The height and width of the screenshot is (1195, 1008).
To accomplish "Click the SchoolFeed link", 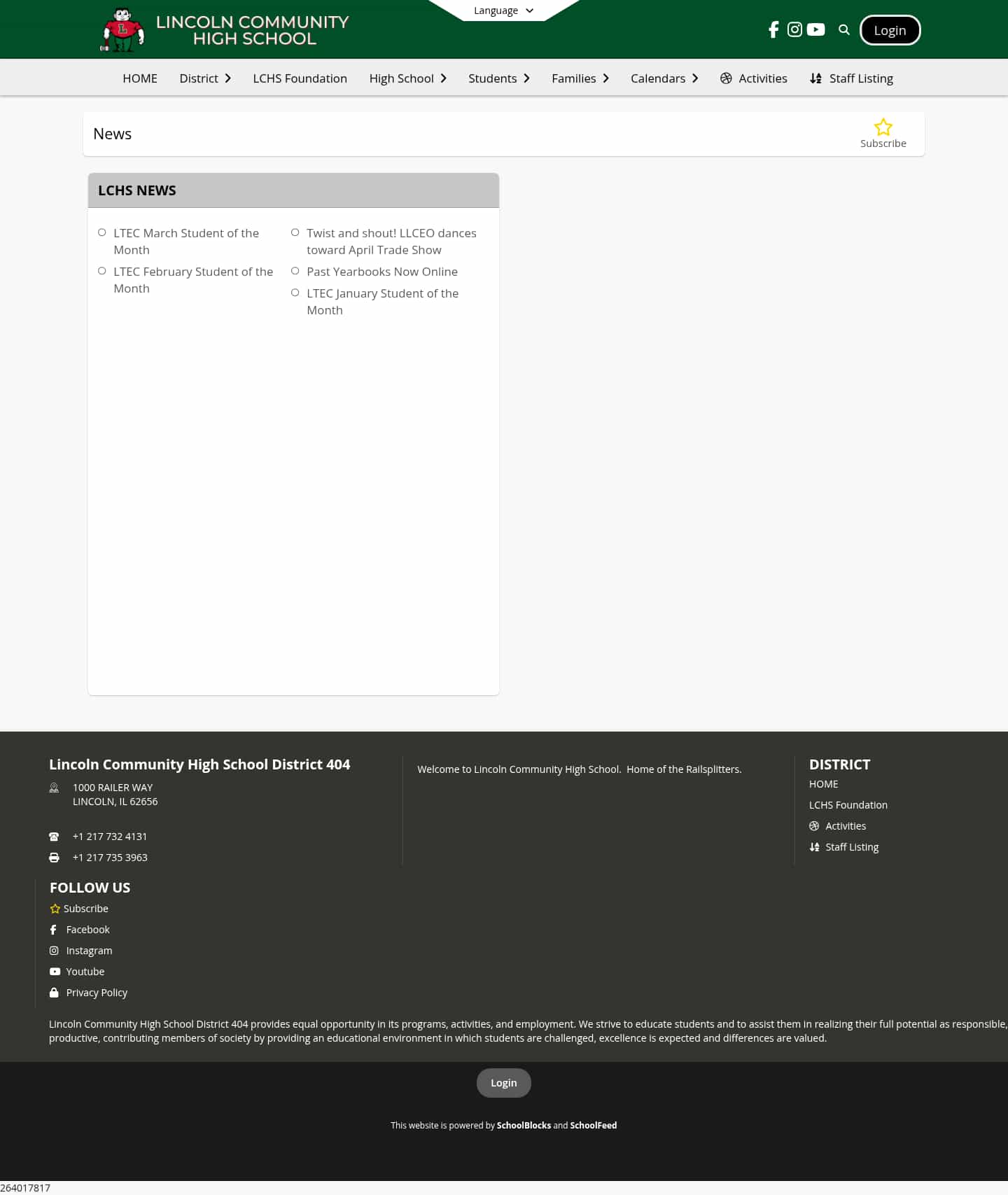I will coord(594,1126).
